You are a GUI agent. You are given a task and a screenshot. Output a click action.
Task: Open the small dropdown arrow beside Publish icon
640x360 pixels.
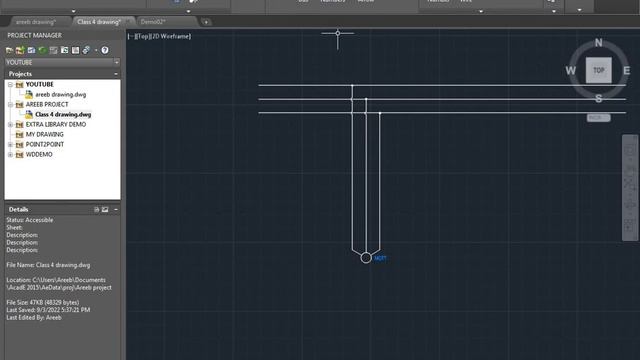pos(96,51)
